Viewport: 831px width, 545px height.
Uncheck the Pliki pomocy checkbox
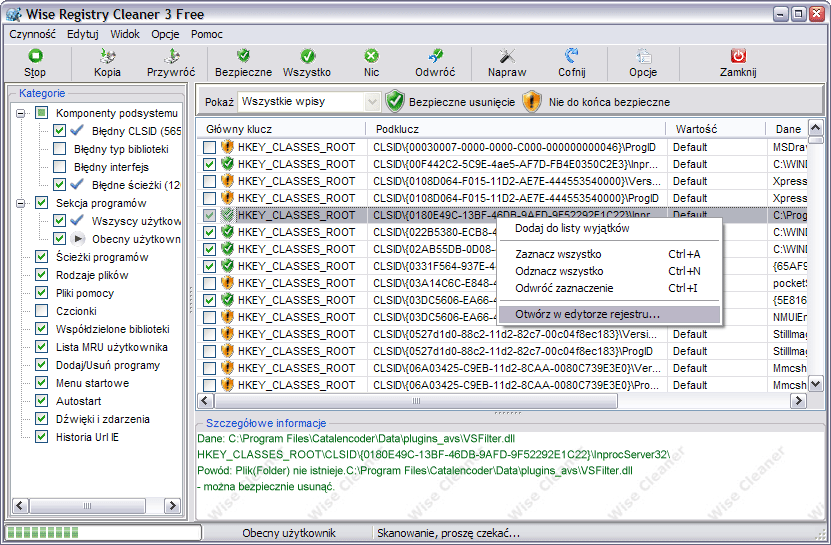(x=41, y=293)
